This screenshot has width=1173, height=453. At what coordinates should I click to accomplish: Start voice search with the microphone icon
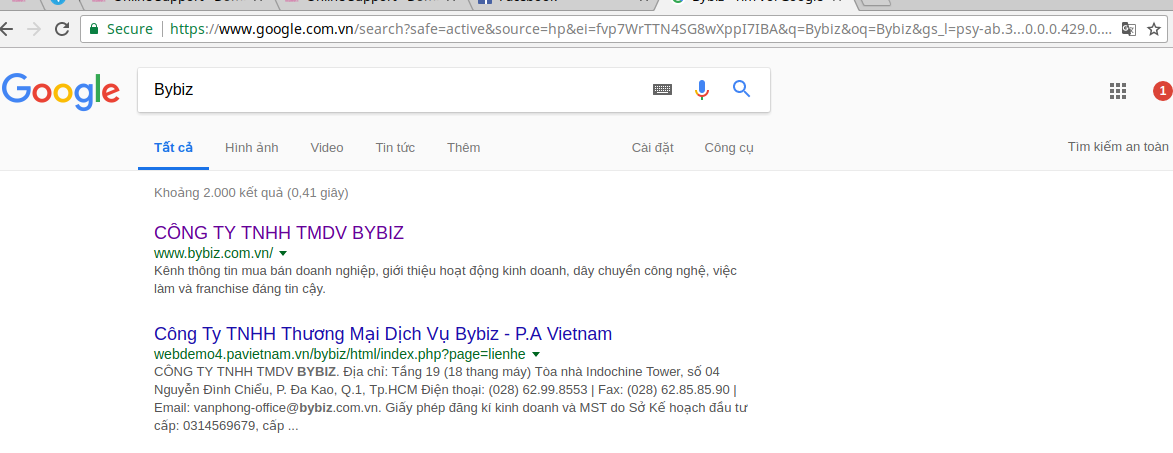pos(701,90)
